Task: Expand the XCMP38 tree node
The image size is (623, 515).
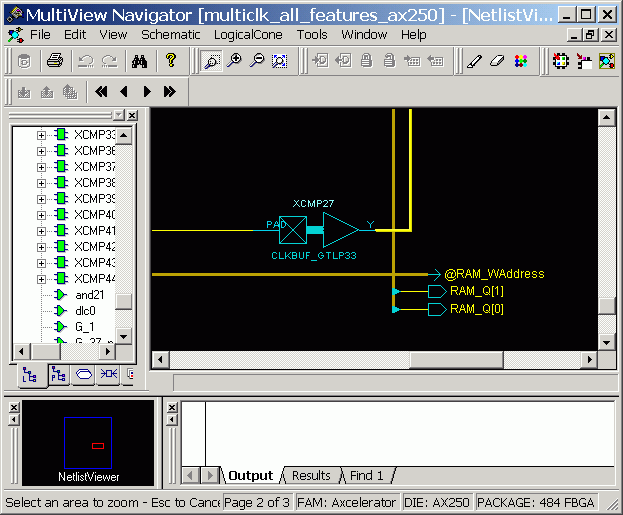Action: 41,183
